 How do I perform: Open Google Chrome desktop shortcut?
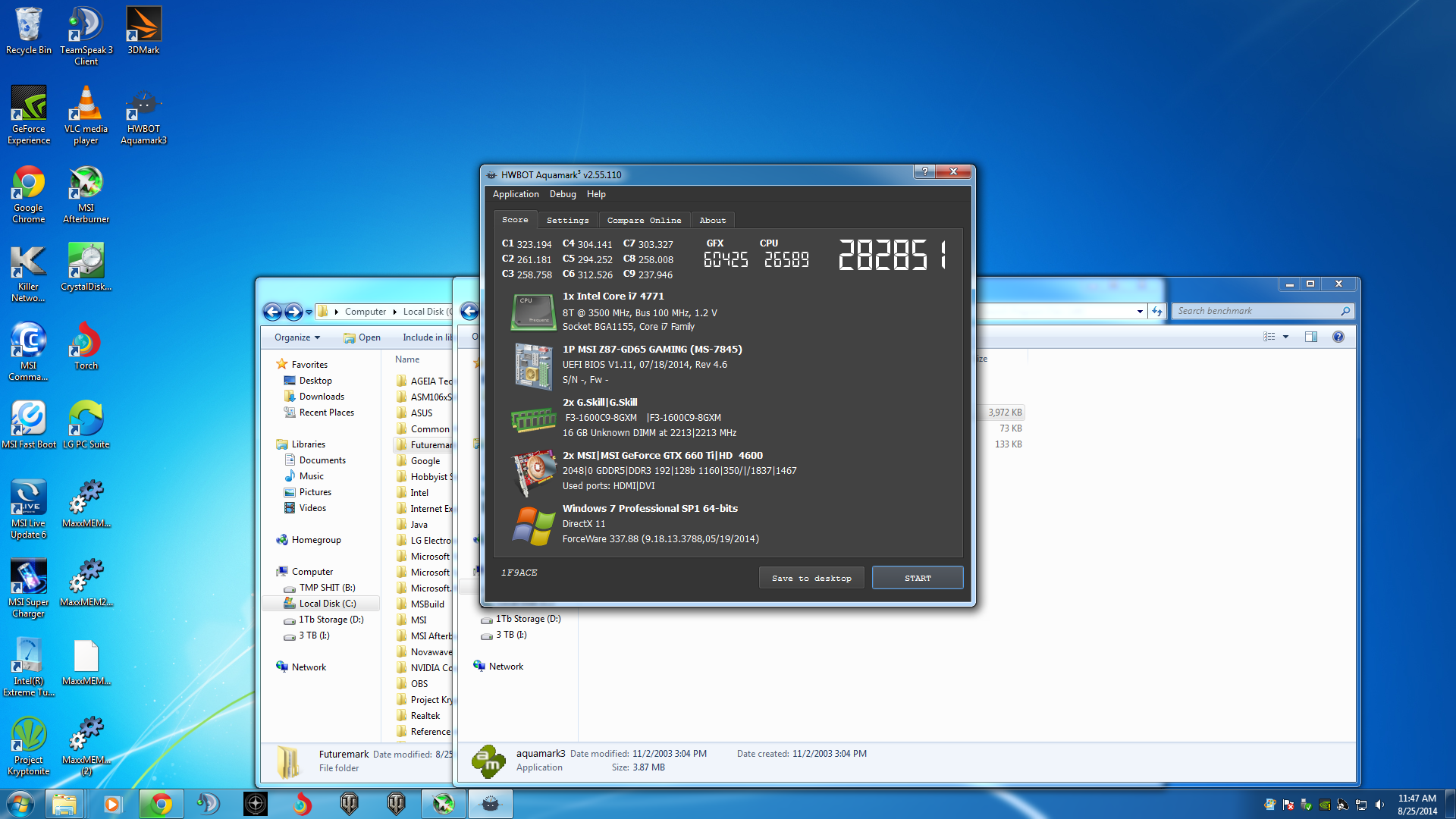(29, 193)
